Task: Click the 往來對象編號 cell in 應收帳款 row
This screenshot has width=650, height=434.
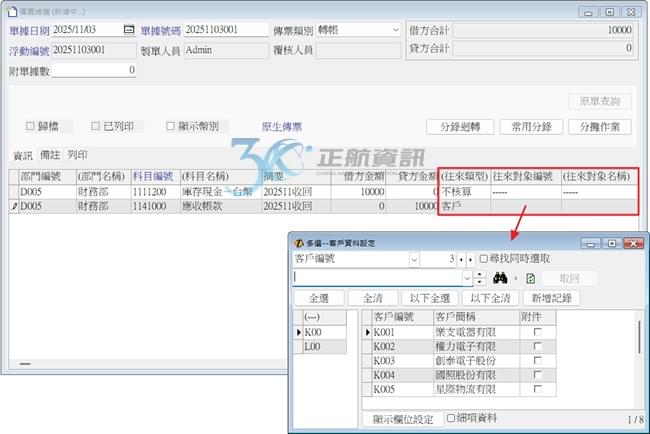Action: tap(526, 206)
